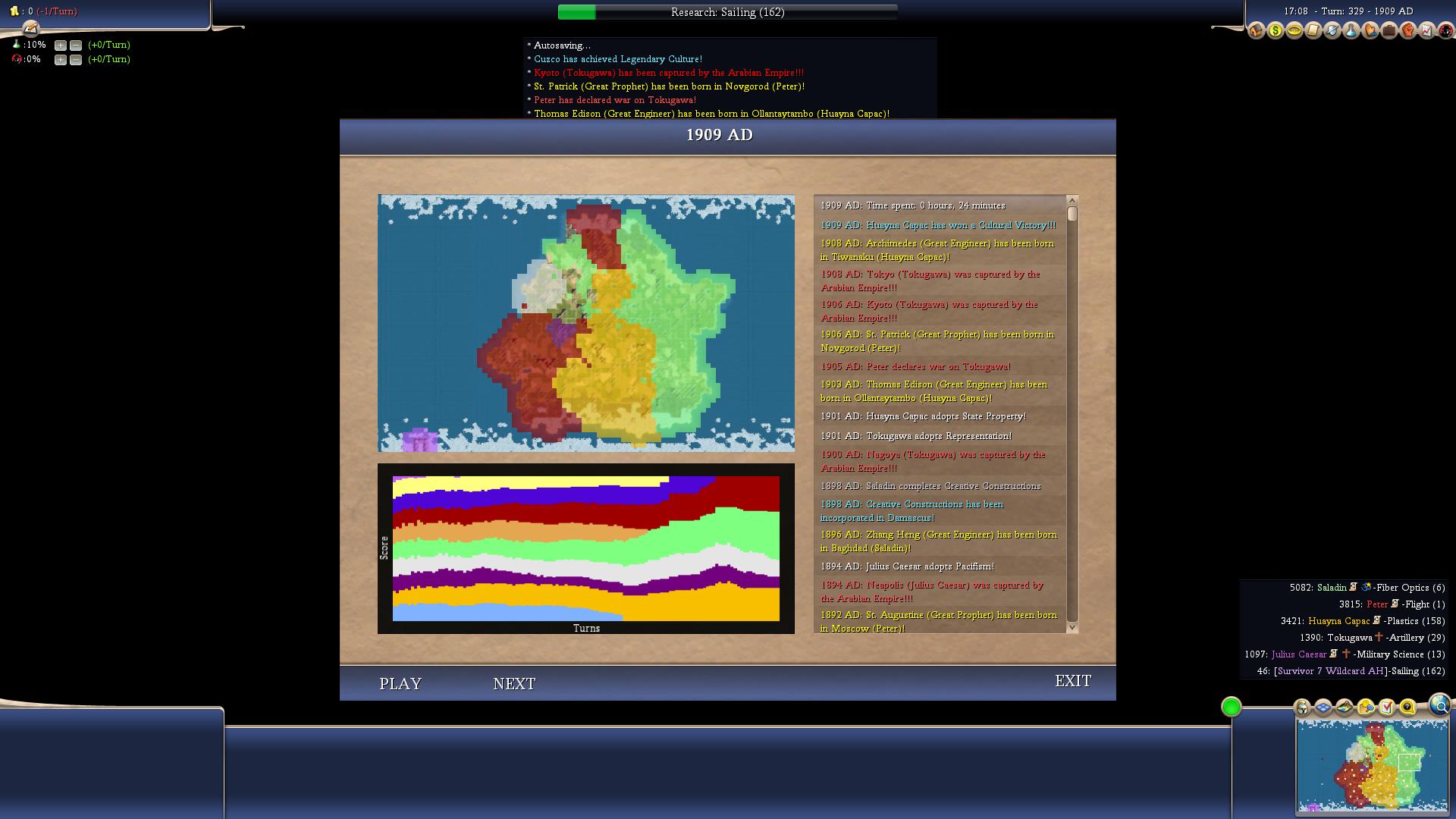
Task: Toggle the tile grid display
Action: [1323, 708]
